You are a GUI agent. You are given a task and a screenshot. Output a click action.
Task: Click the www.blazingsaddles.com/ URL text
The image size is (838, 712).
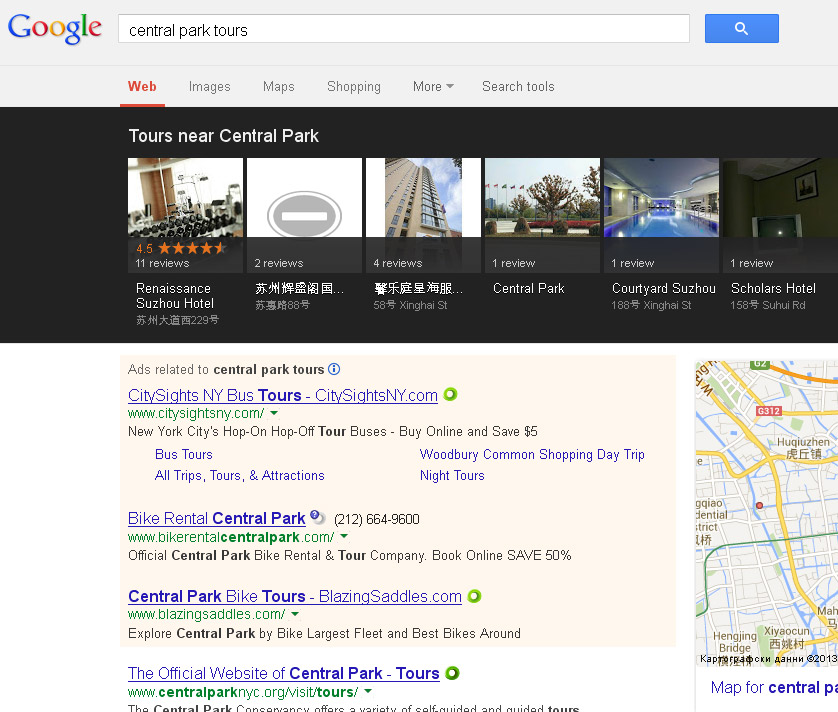click(x=206, y=614)
